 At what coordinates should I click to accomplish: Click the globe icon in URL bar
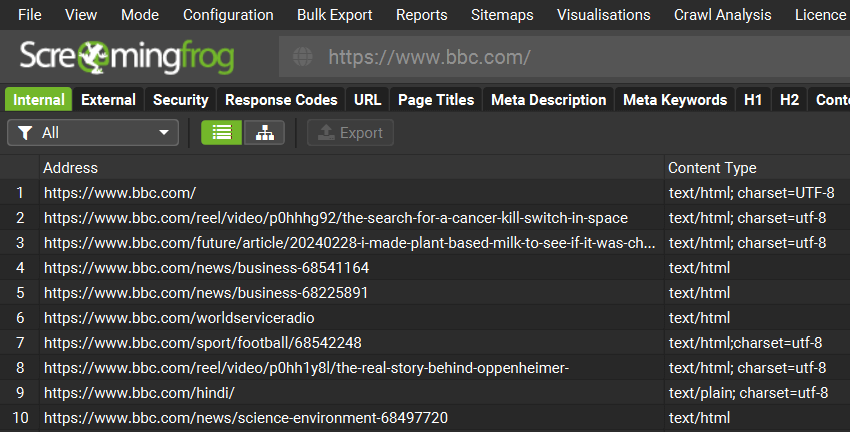coord(302,58)
